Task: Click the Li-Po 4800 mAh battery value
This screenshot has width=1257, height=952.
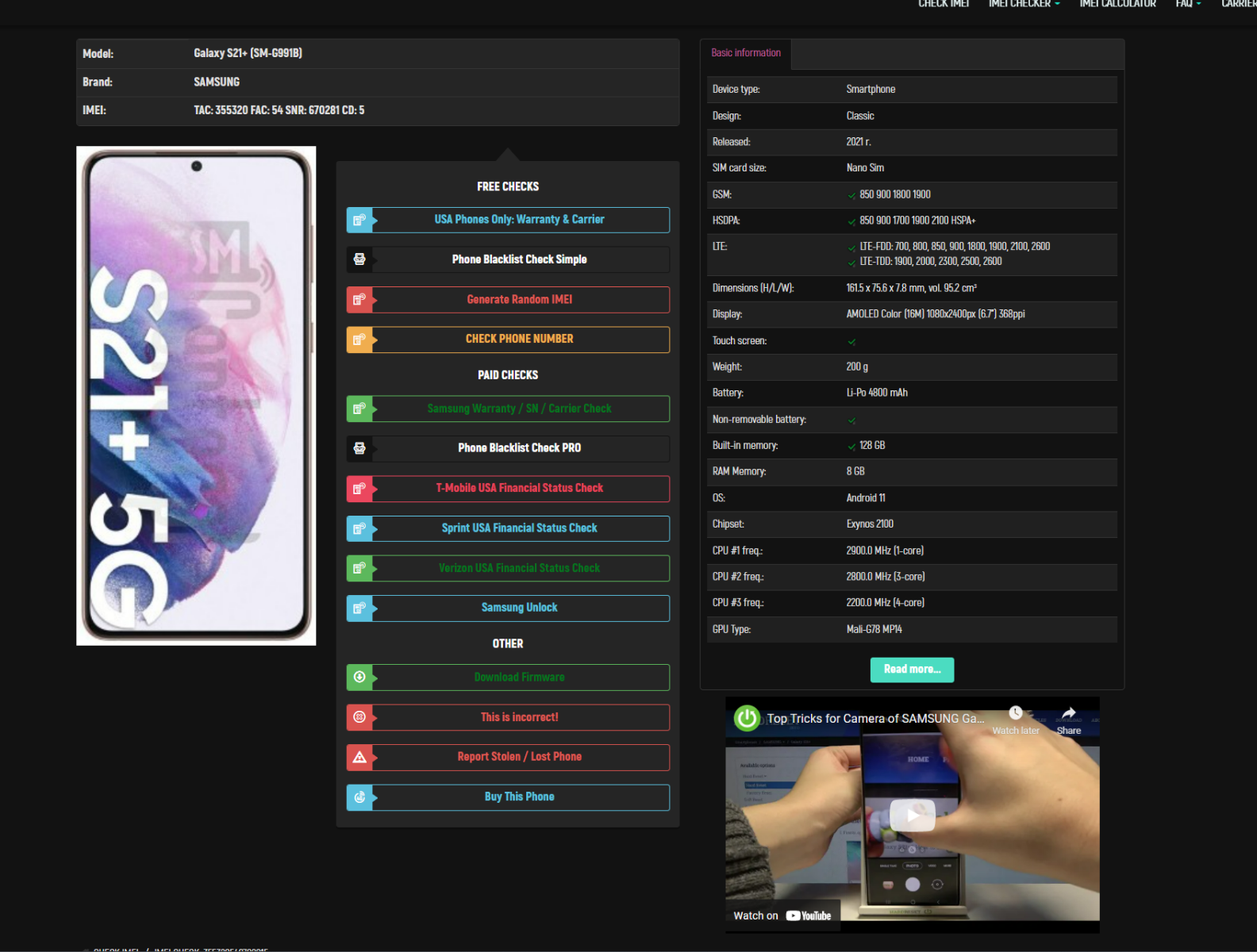Action: pyautogui.click(x=877, y=393)
